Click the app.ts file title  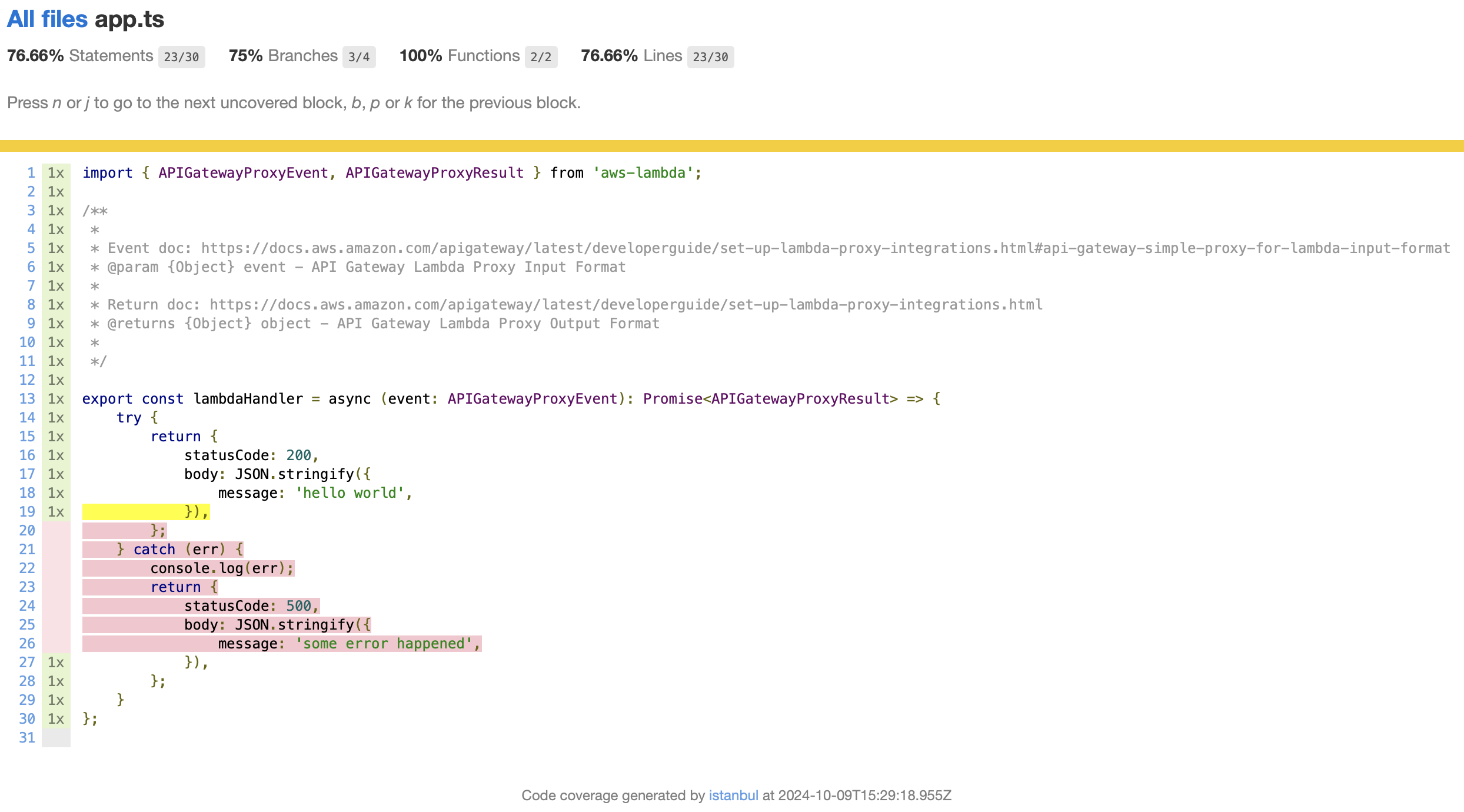tap(129, 19)
